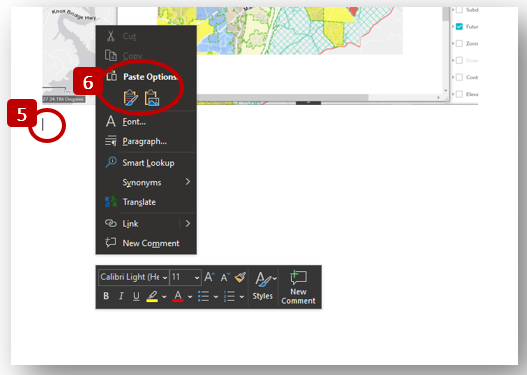Click the map's horizontal scrollbar thumb
Image resolution: width=527 pixels, height=375 pixels.
(282, 97)
